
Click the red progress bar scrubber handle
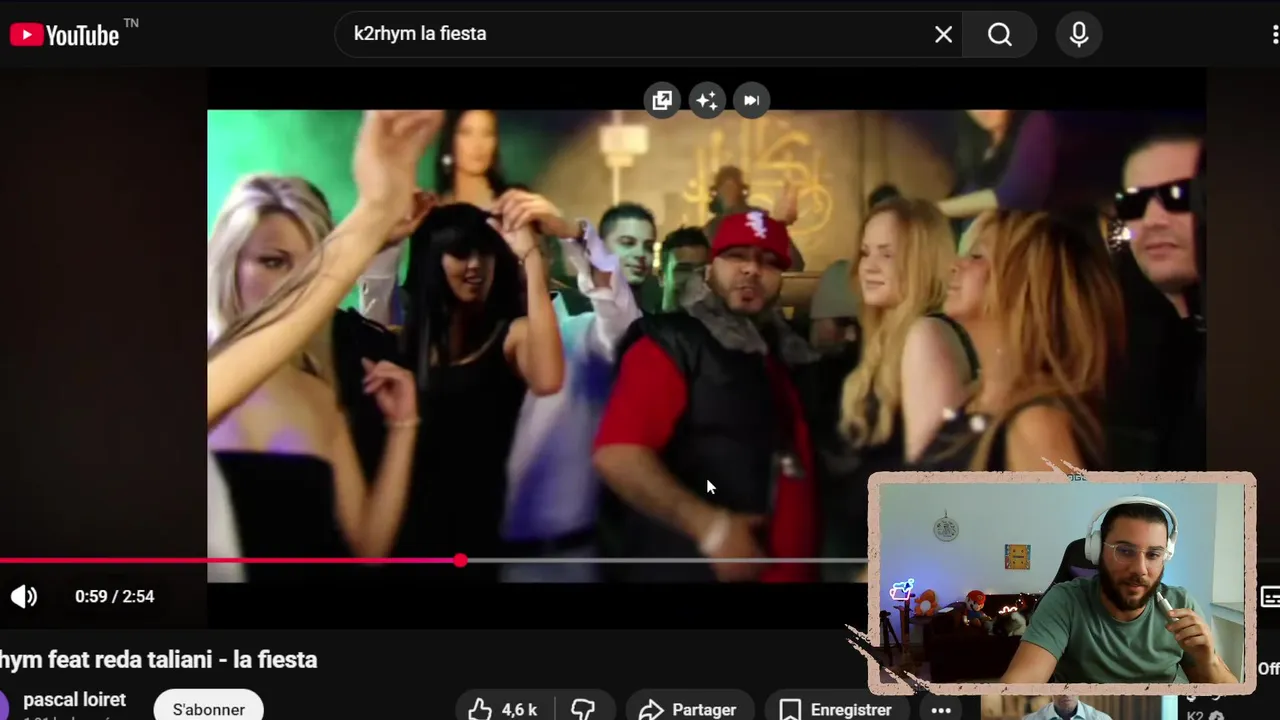click(x=460, y=560)
